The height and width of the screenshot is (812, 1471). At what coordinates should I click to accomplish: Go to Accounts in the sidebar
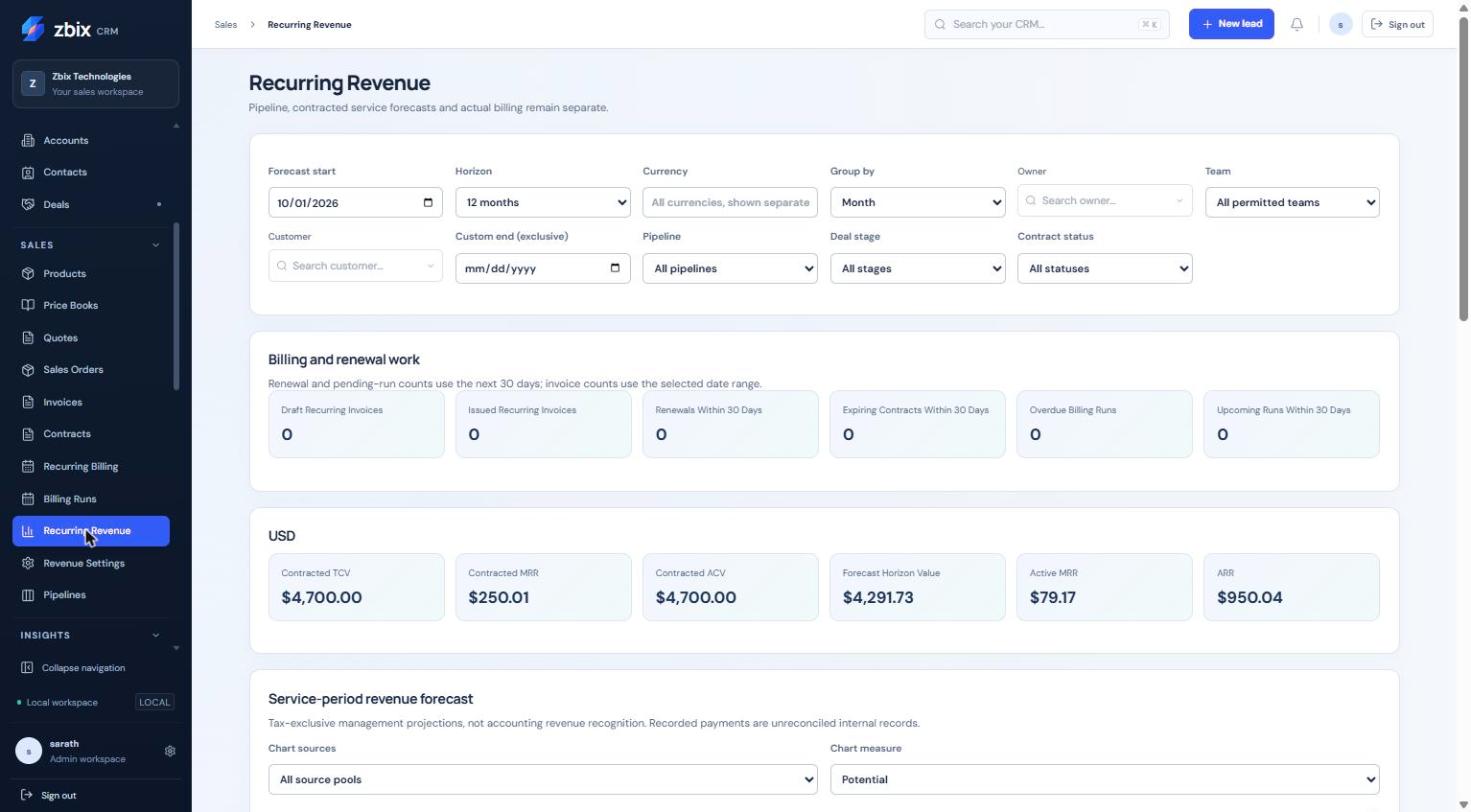91,140
